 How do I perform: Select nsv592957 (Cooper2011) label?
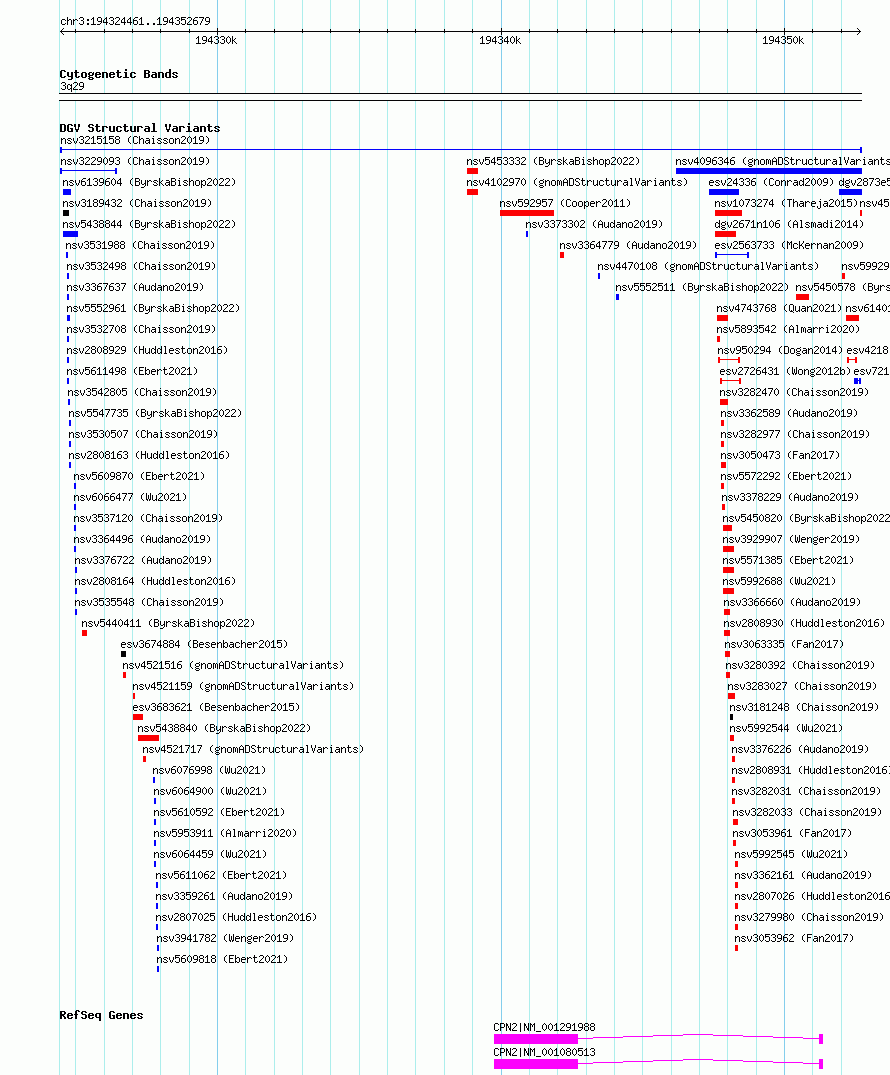pos(565,204)
